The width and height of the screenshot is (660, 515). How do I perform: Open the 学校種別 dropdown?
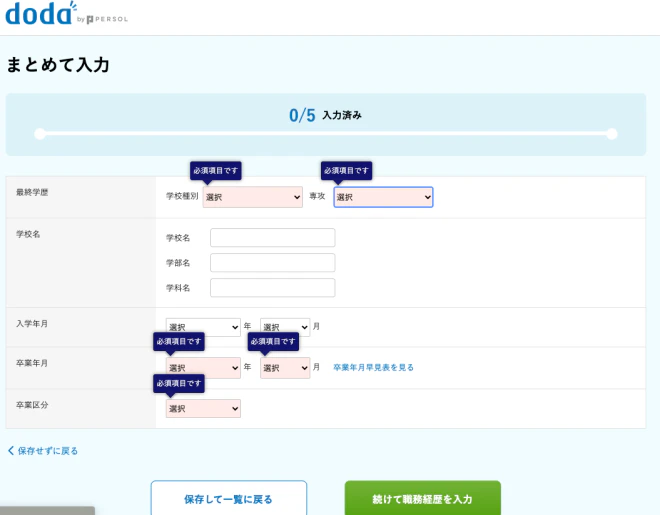click(253, 197)
